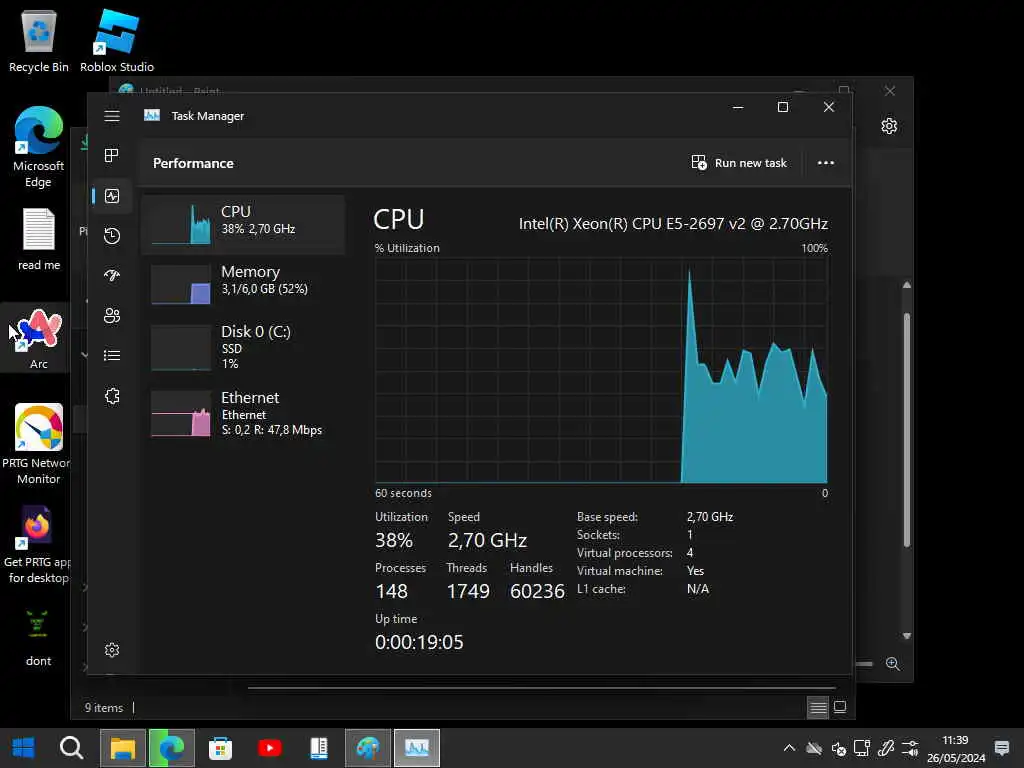Click the Handles value 60236

click(x=537, y=592)
